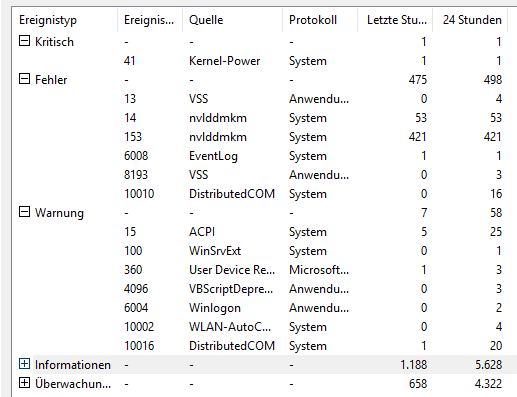The image size is (517, 397).
Task: Click the Anwendu... protocol cell for Winlogon
Action: point(319,308)
